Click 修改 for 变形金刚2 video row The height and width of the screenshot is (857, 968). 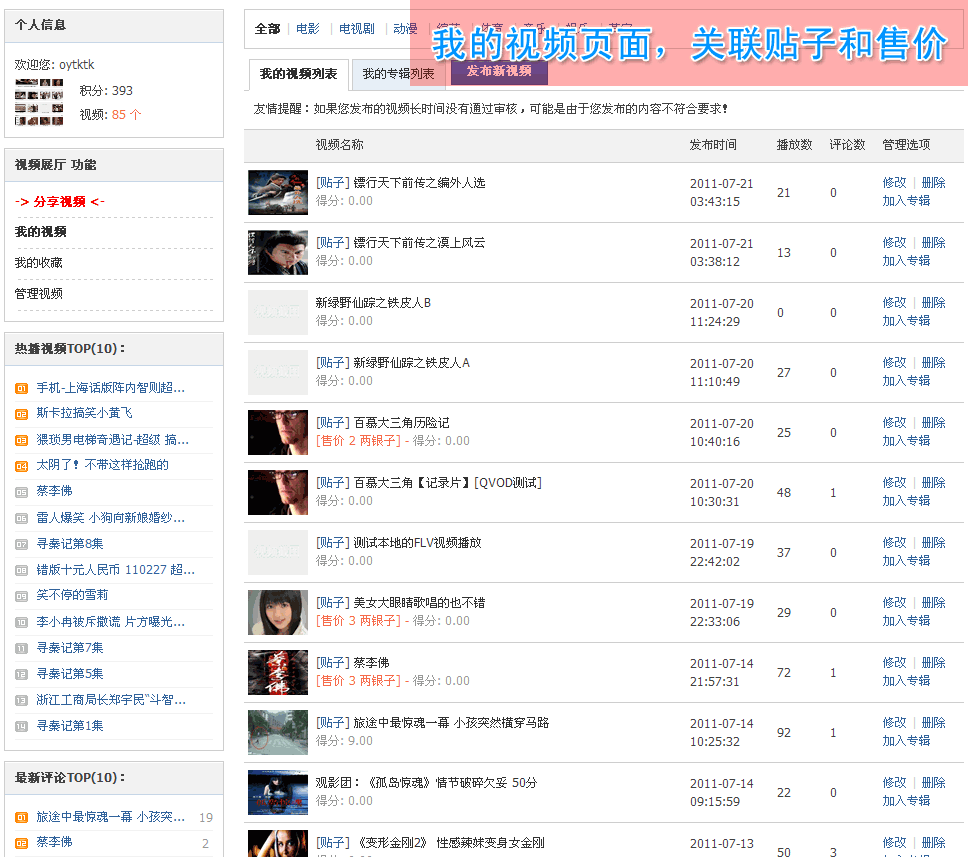coord(895,842)
